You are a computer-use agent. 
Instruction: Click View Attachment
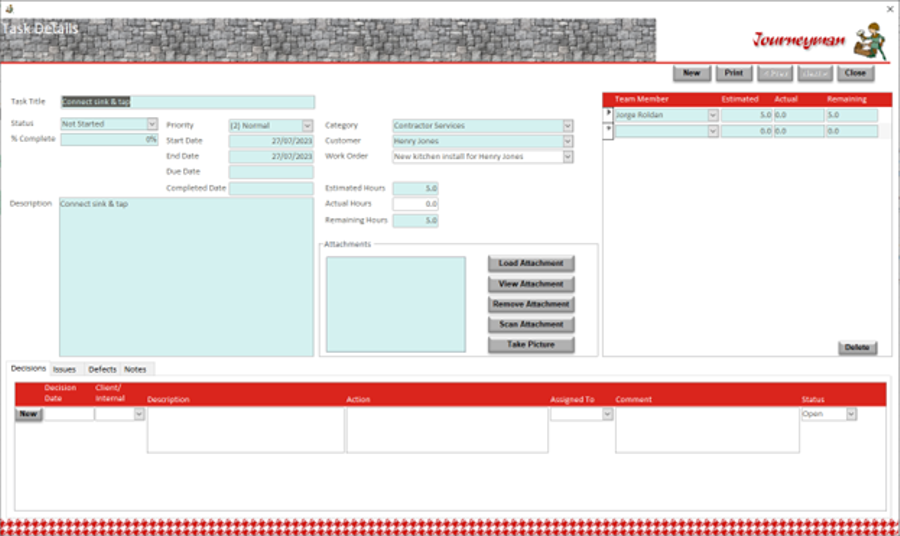pyautogui.click(x=531, y=283)
